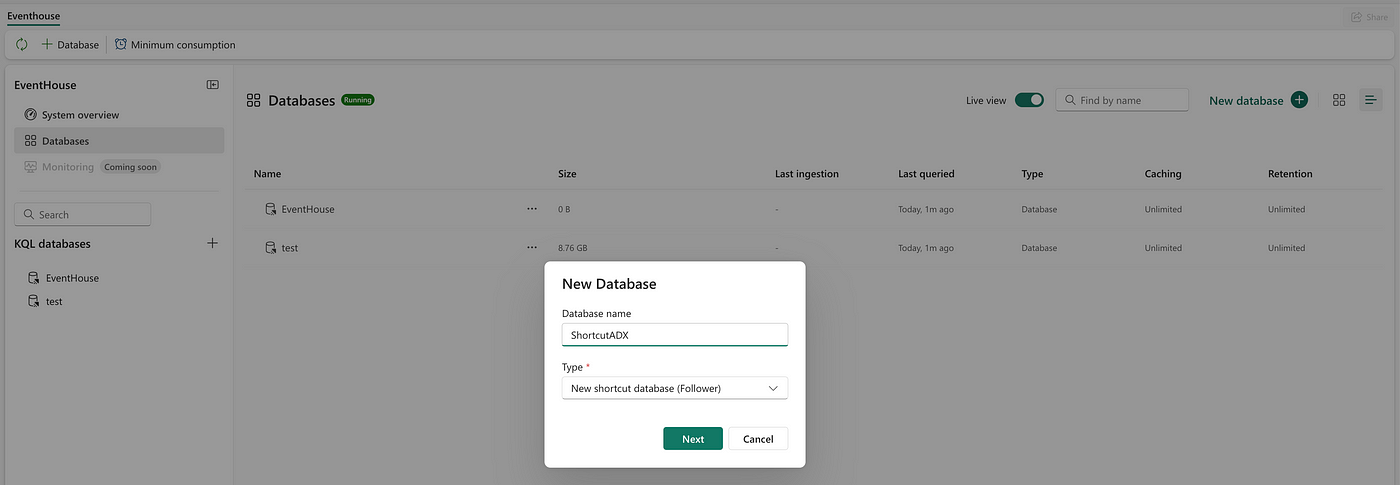1400x485 pixels.
Task: Click the Minimum consumption clock icon
Action: 121,45
